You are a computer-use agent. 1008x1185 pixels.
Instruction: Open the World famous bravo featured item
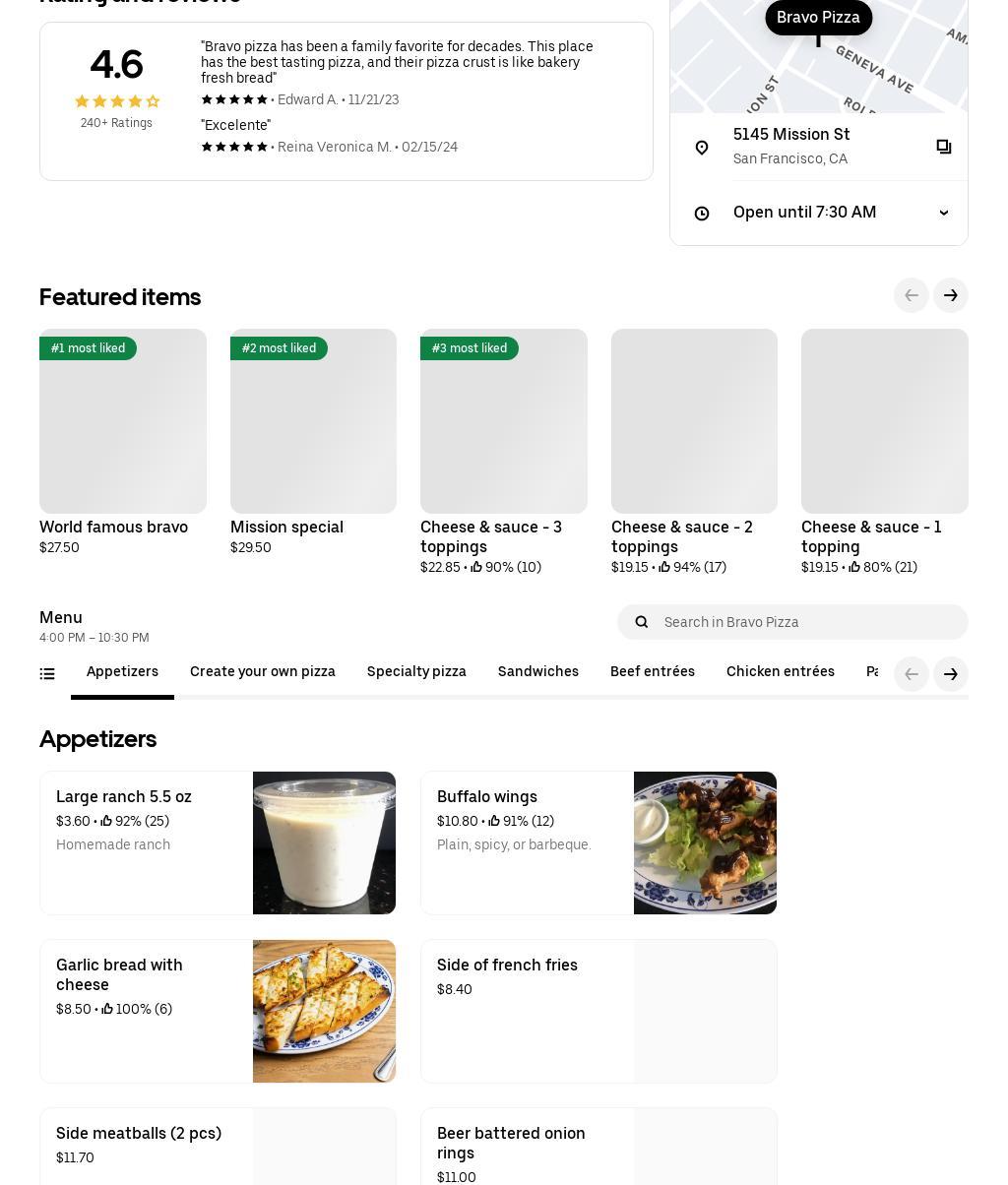(x=123, y=421)
